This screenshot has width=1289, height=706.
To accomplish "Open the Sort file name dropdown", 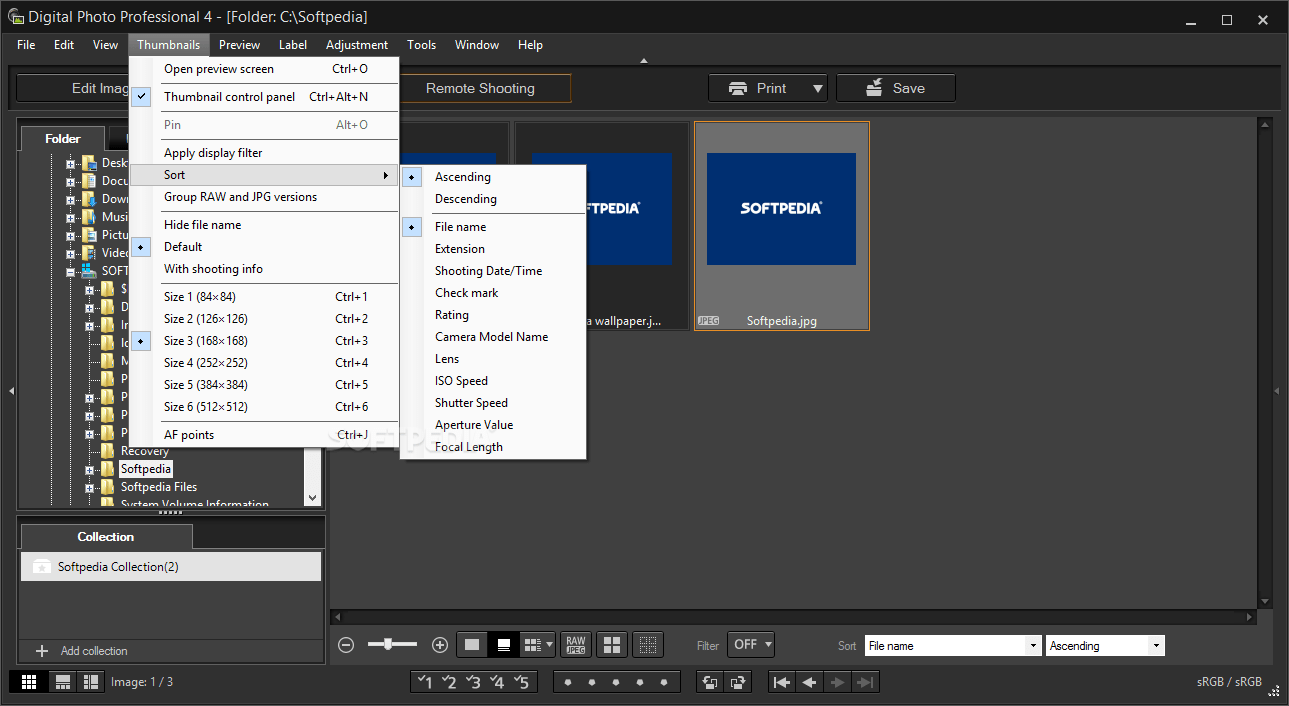I will click(x=950, y=644).
